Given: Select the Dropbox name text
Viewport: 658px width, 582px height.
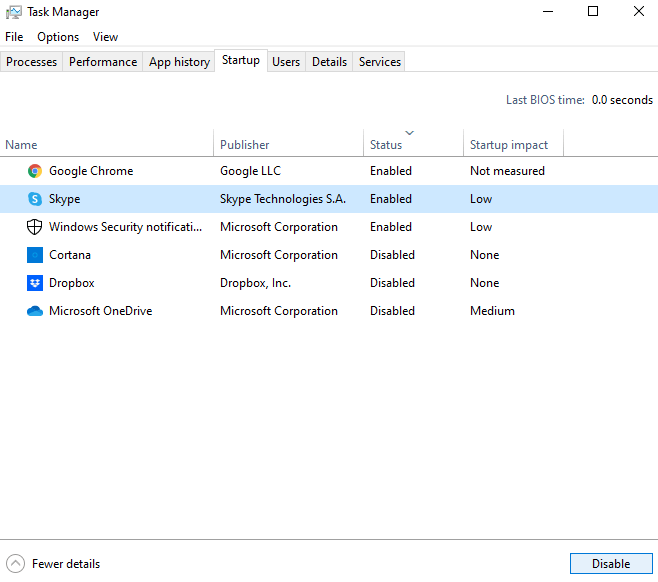Looking at the screenshot, I should pos(72,283).
